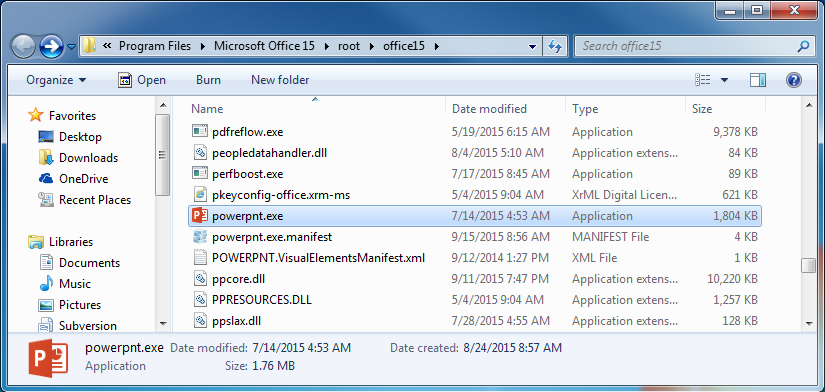Click the New folder button

280,80
